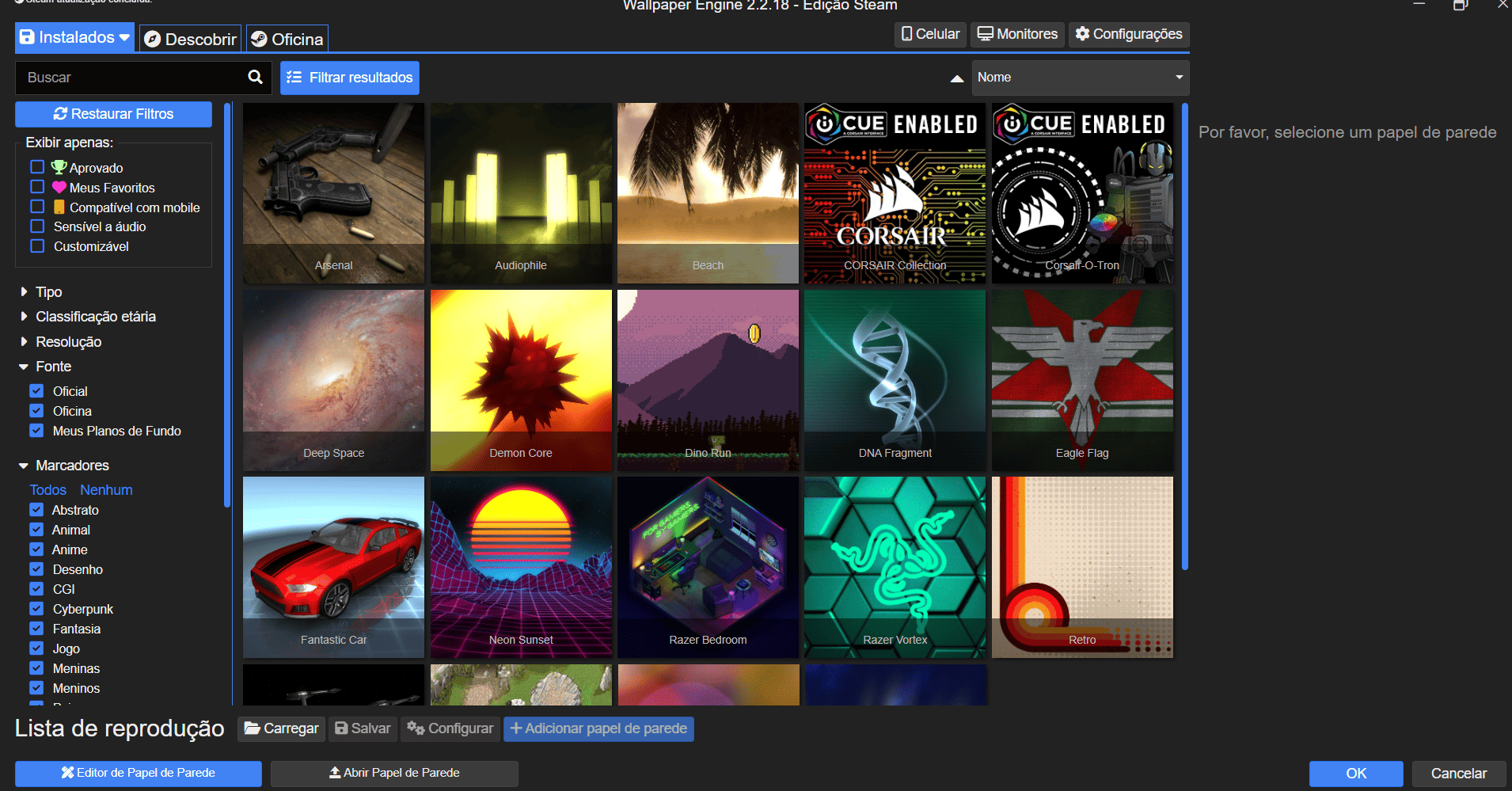Open Configurações gear settings
The width and height of the screenshot is (1512, 791).
(x=1128, y=34)
